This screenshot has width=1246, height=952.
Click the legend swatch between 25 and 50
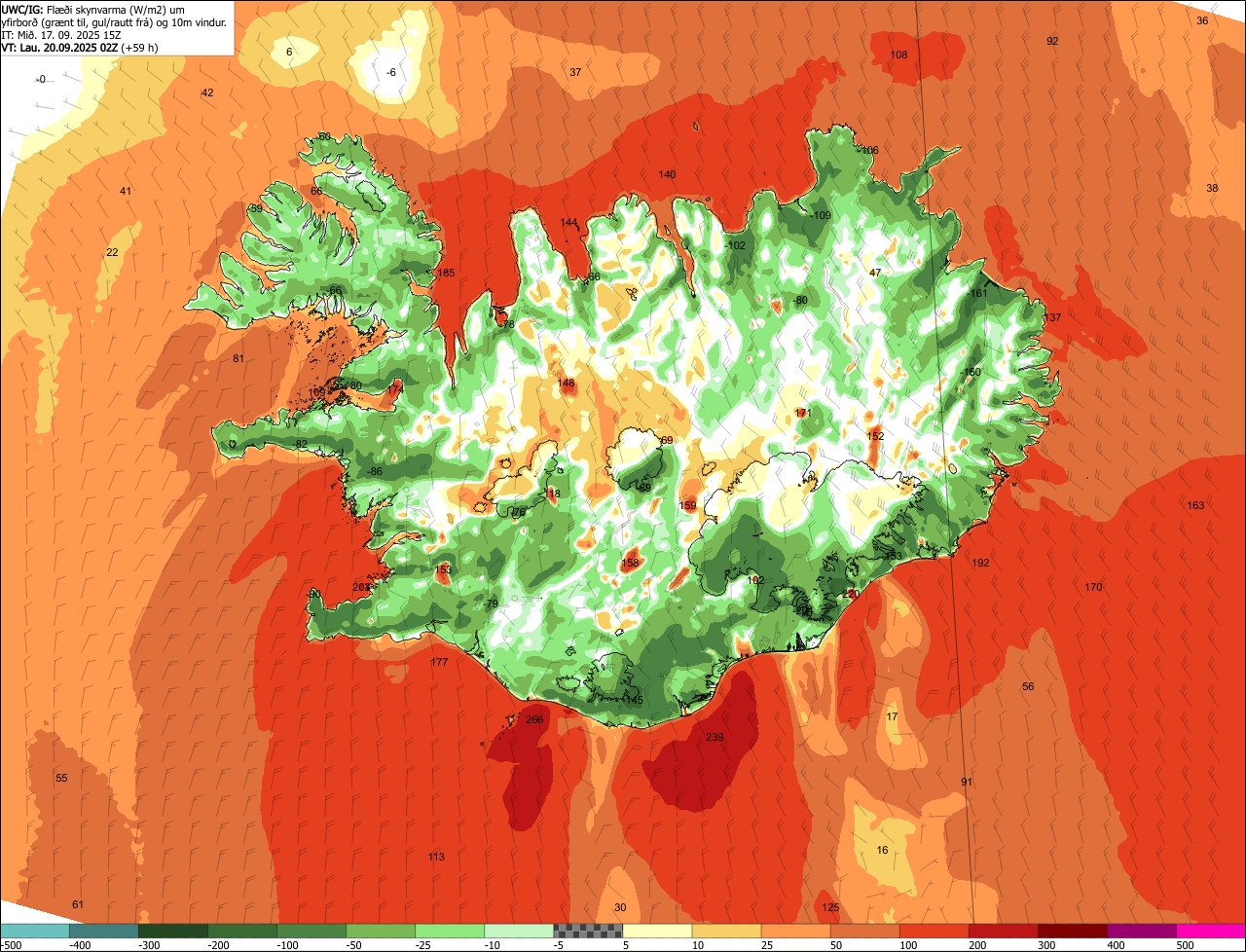click(x=795, y=931)
